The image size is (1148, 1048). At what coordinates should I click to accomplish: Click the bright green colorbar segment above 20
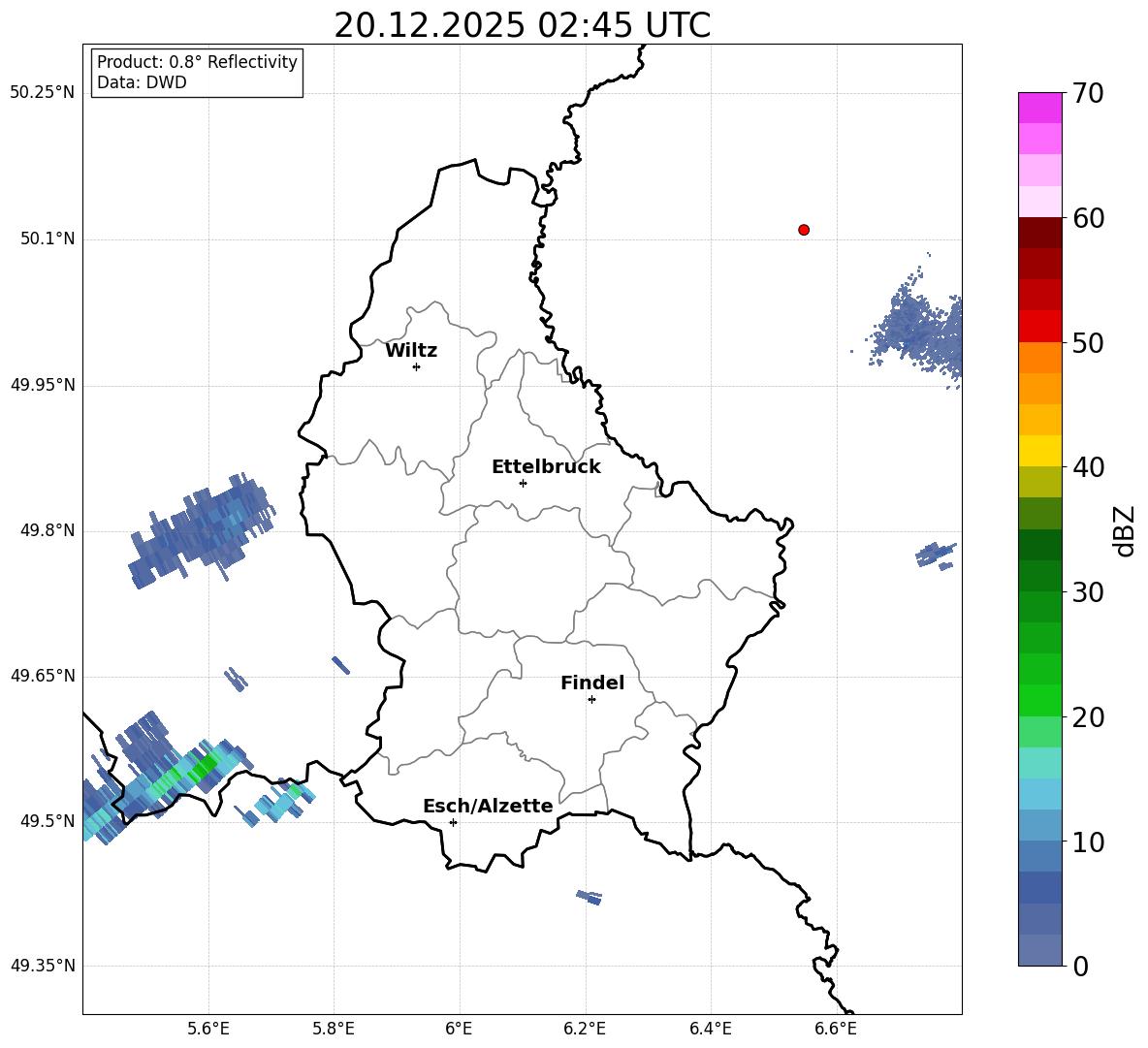tap(1040, 700)
